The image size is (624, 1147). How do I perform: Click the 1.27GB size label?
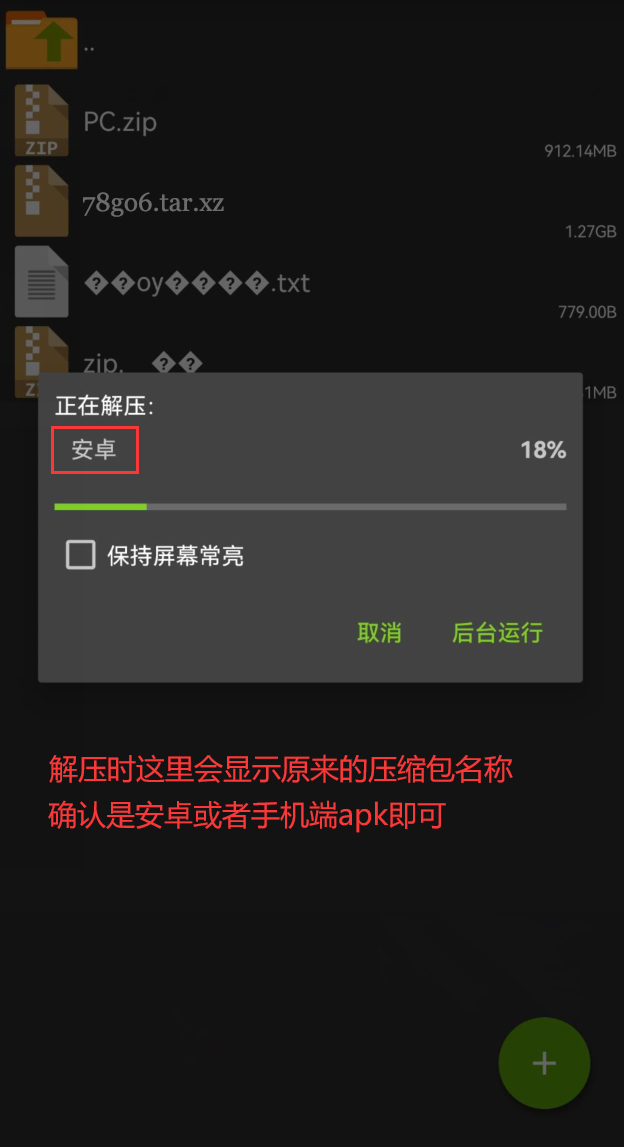click(590, 232)
